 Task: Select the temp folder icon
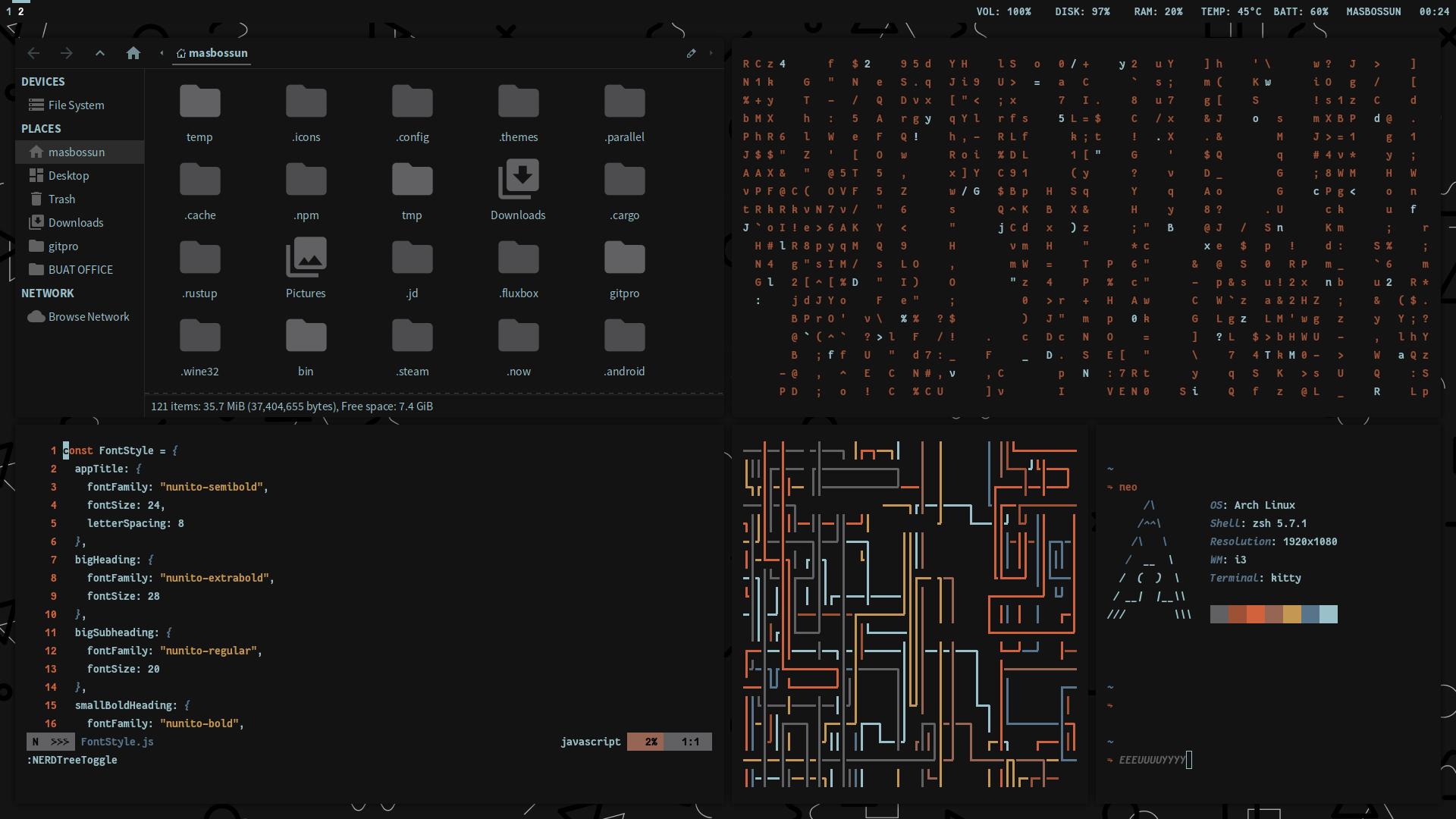tap(200, 102)
